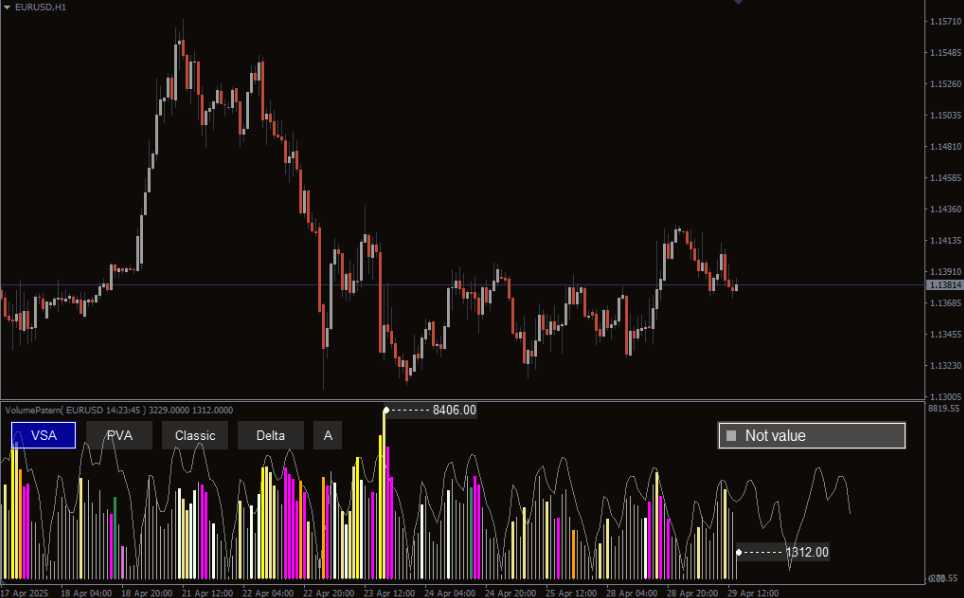Click the 1312.00 current volume label

806,552
